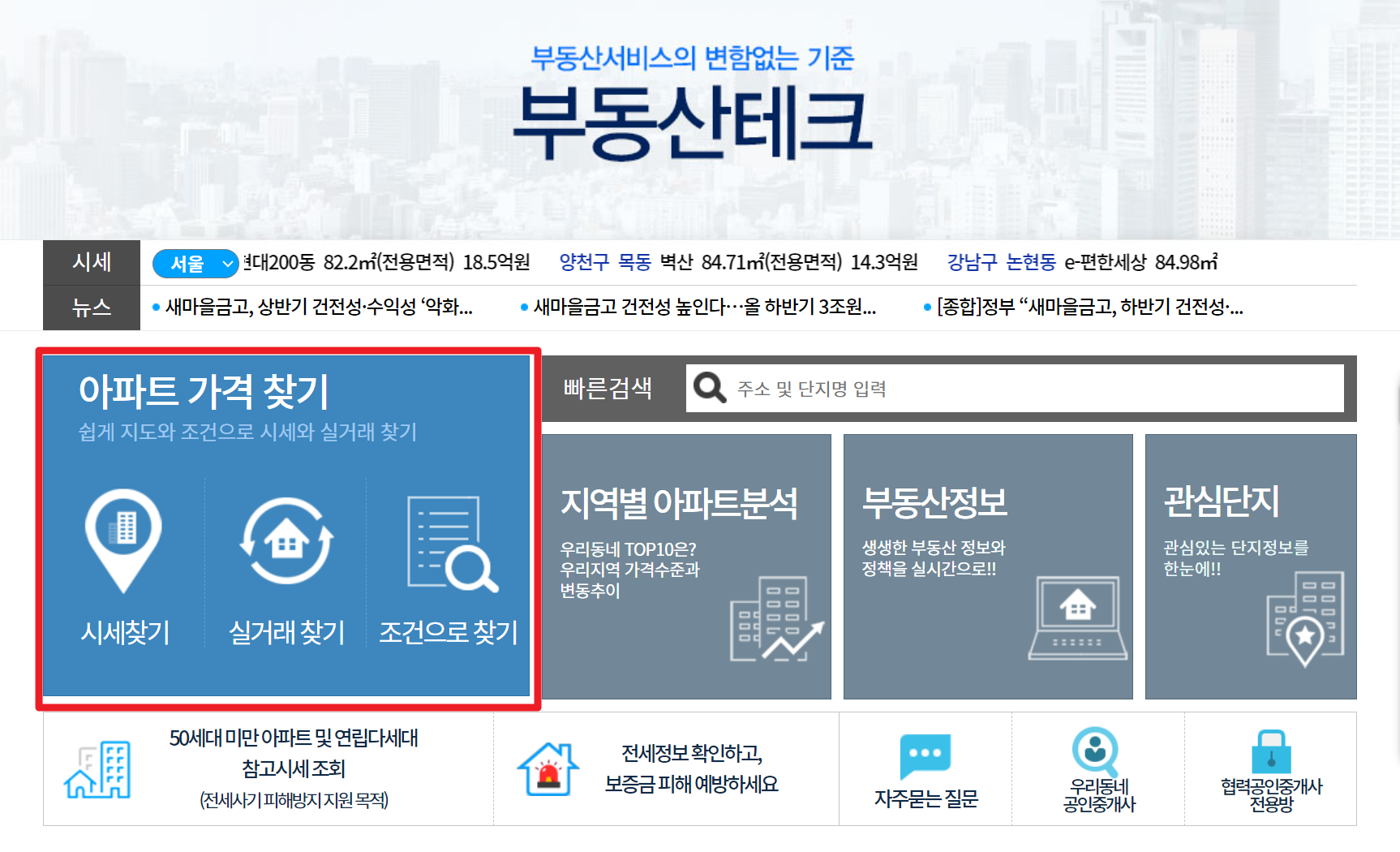This screenshot has width=1400, height=852.
Task: Click the 강남구 논현동 e-편한세상 ticker item
Action: [x=1083, y=262]
